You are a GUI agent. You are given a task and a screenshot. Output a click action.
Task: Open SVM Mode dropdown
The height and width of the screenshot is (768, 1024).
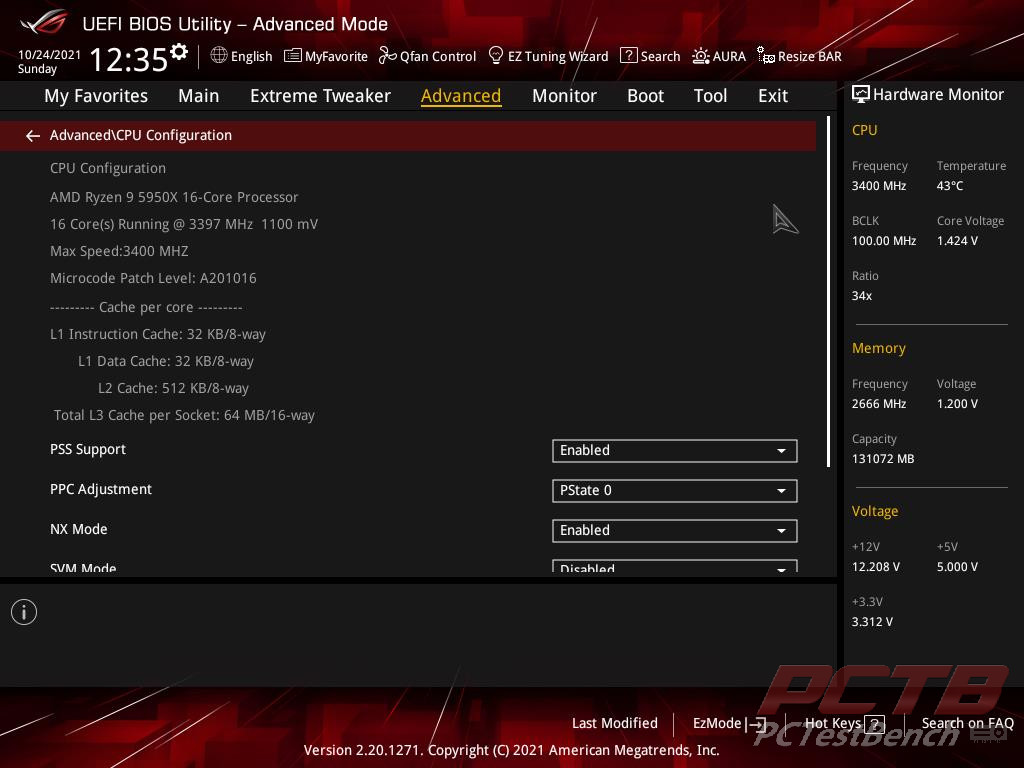tap(675, 566)
